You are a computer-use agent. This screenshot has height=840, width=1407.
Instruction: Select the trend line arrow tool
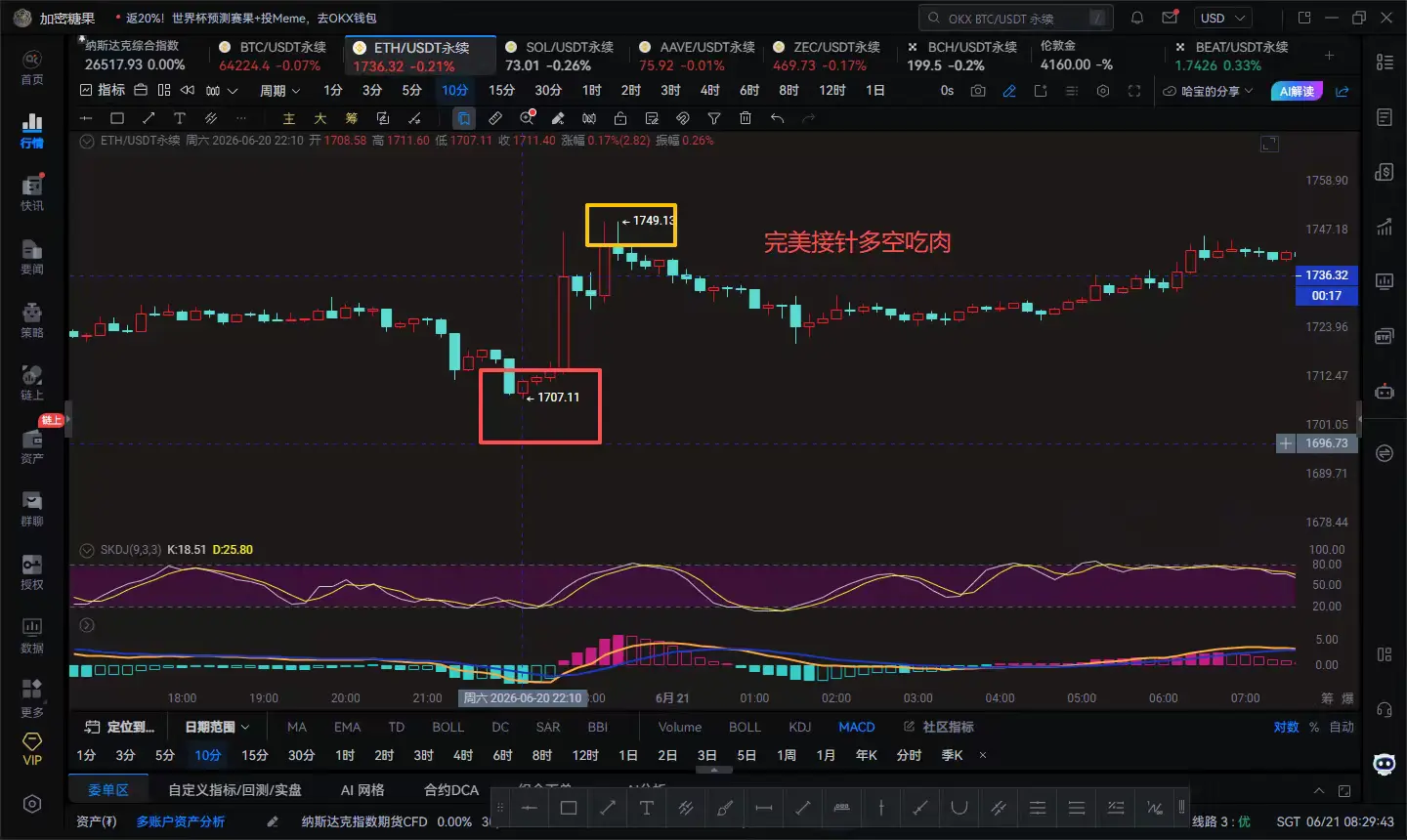[x=149, y=118]
